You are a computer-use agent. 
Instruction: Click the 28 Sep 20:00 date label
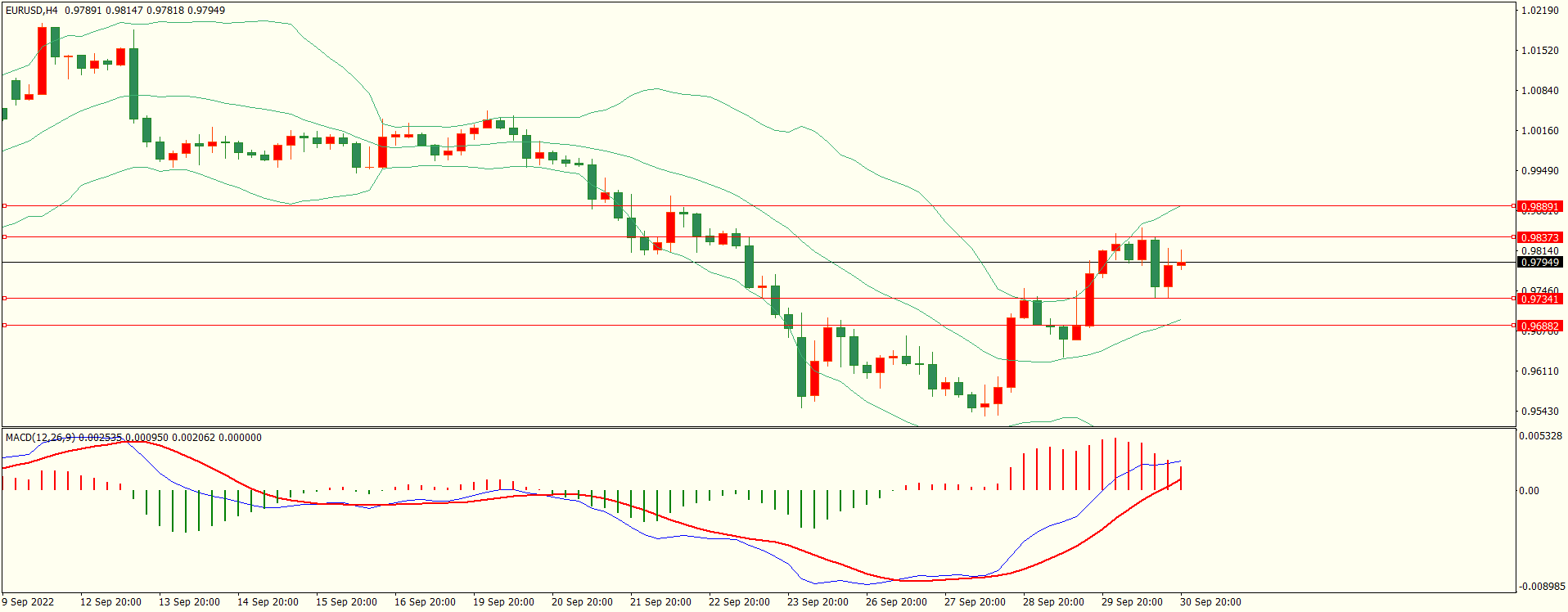coord(1052,602)
